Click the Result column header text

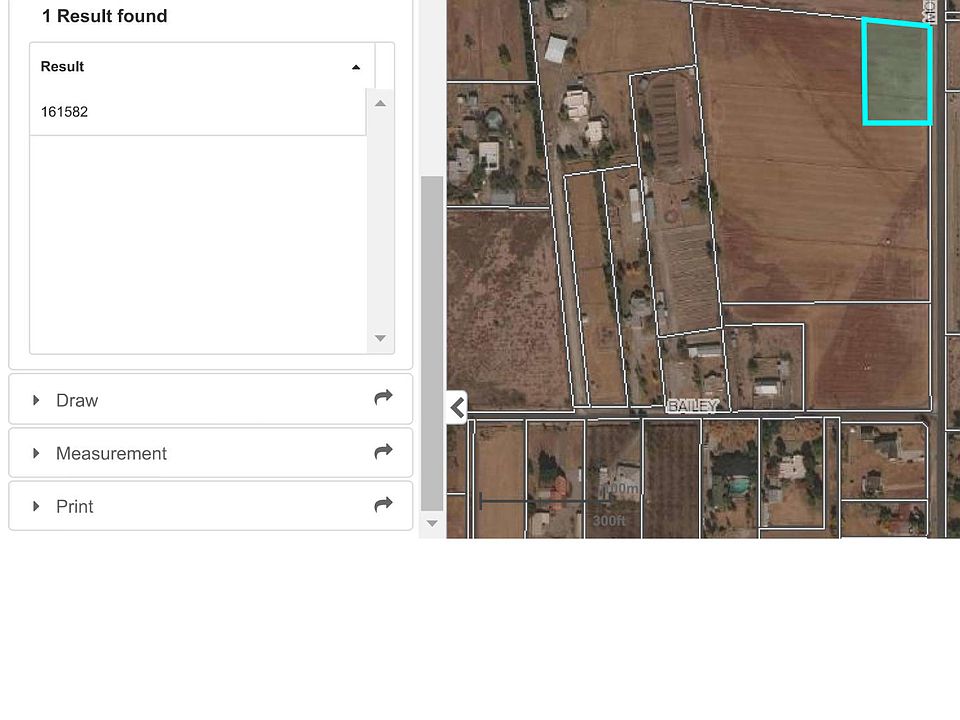(62, 67)
